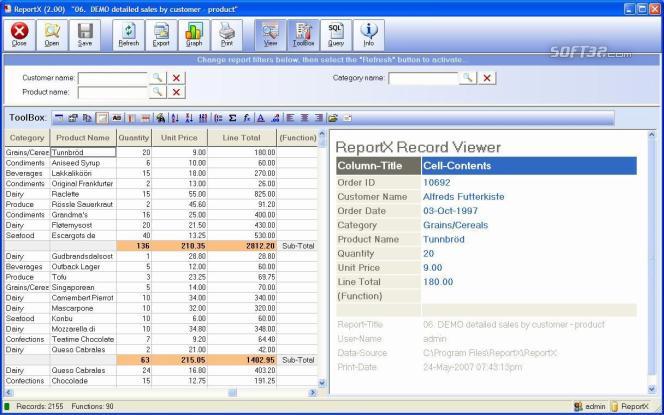Click the Category column header

pos(27,138)
